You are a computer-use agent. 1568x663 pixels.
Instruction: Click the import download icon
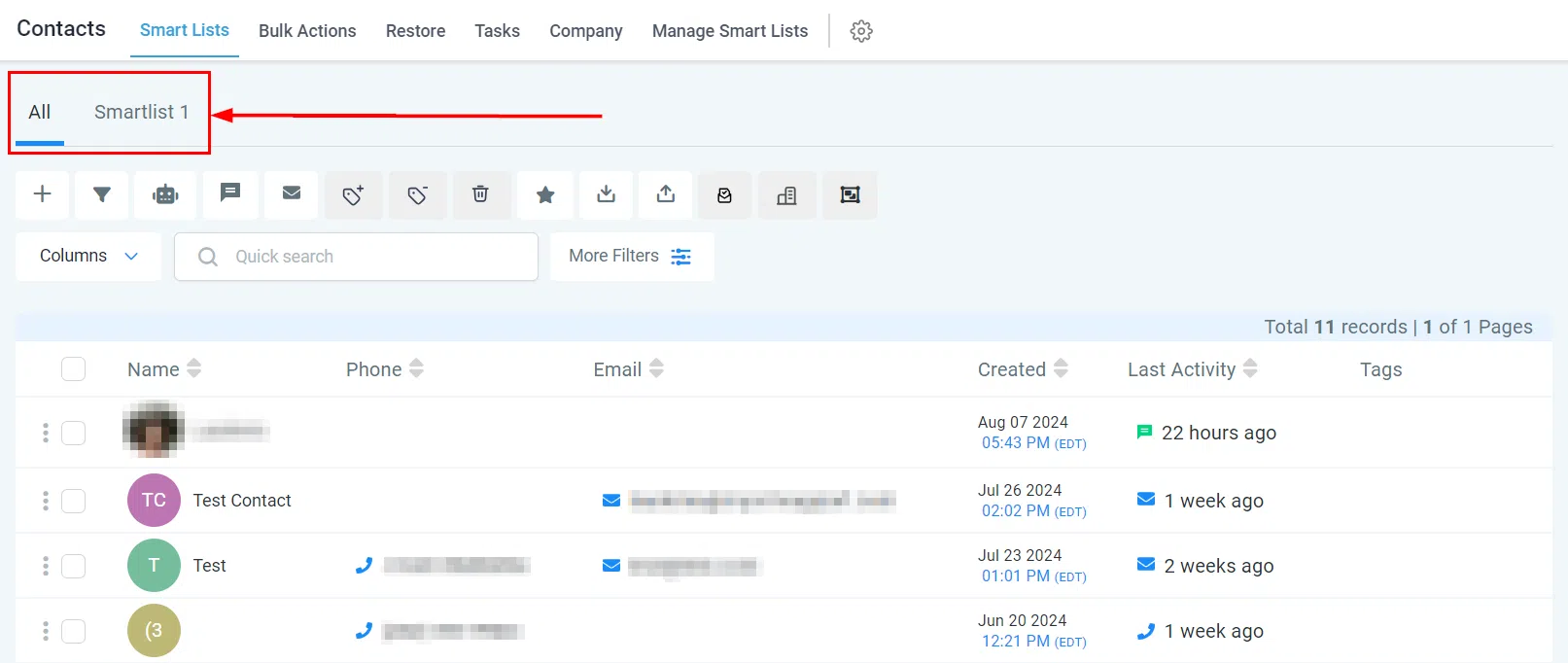607,194
